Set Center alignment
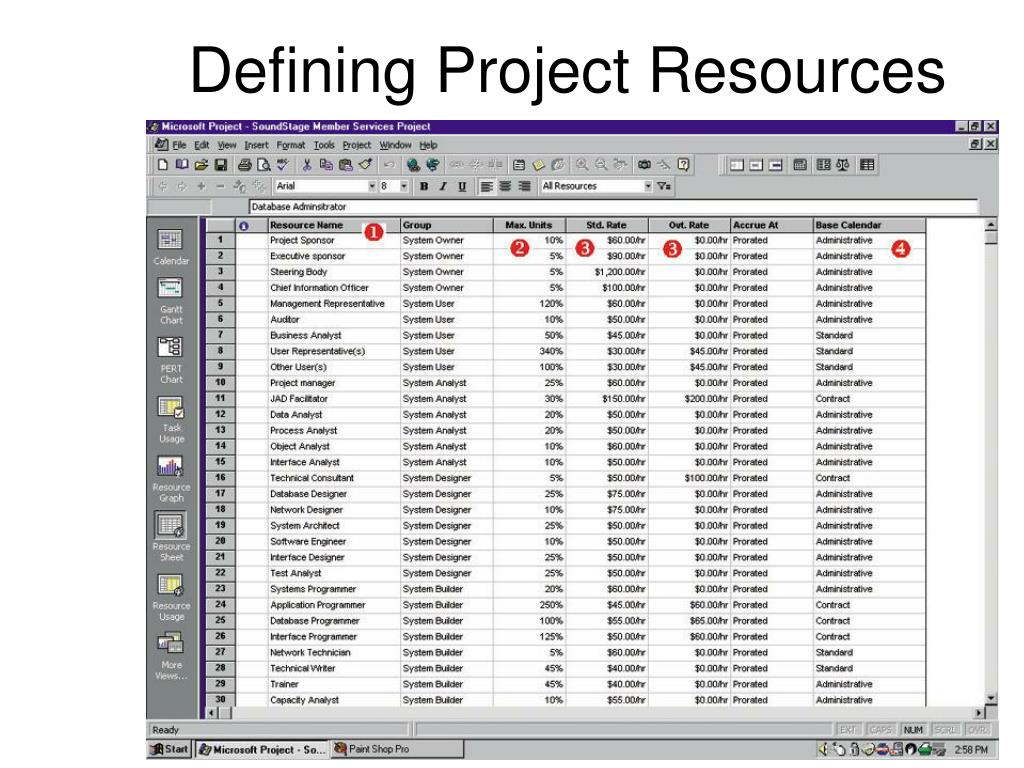1024x768 pixels. (505, 186)
